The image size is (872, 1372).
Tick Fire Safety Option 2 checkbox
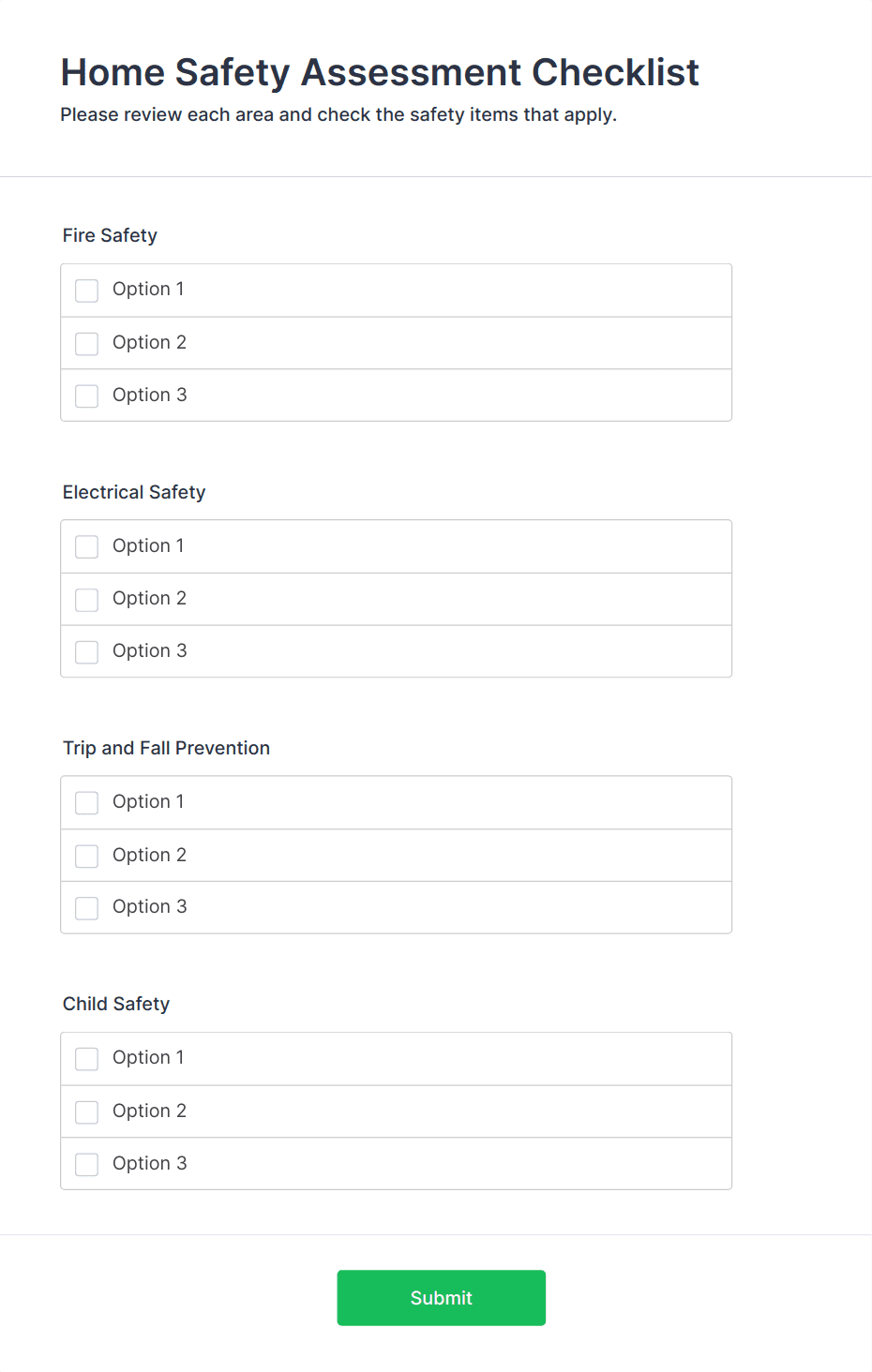point(87,344)
